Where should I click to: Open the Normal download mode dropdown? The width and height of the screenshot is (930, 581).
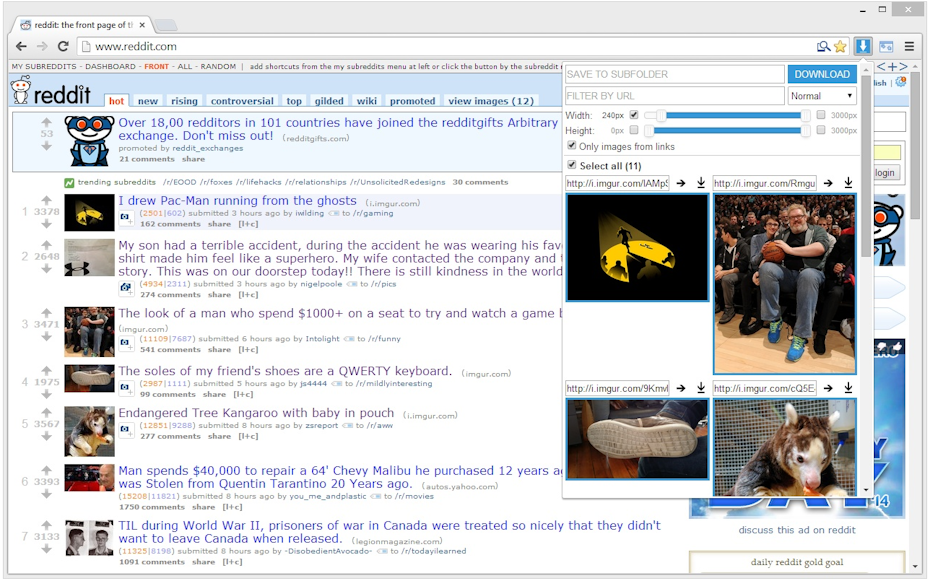822,94
